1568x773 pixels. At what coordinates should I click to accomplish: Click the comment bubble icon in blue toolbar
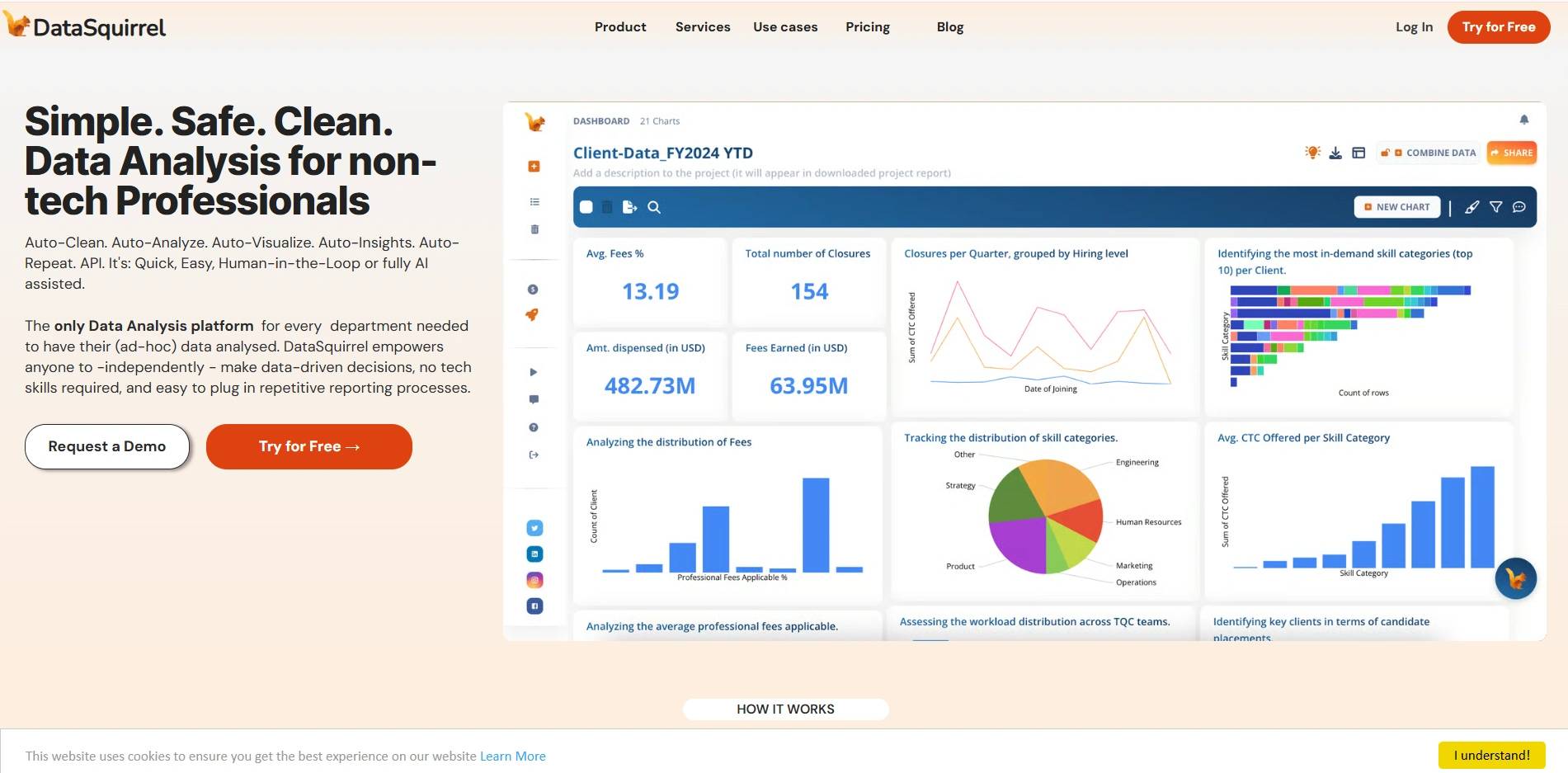1519,207
